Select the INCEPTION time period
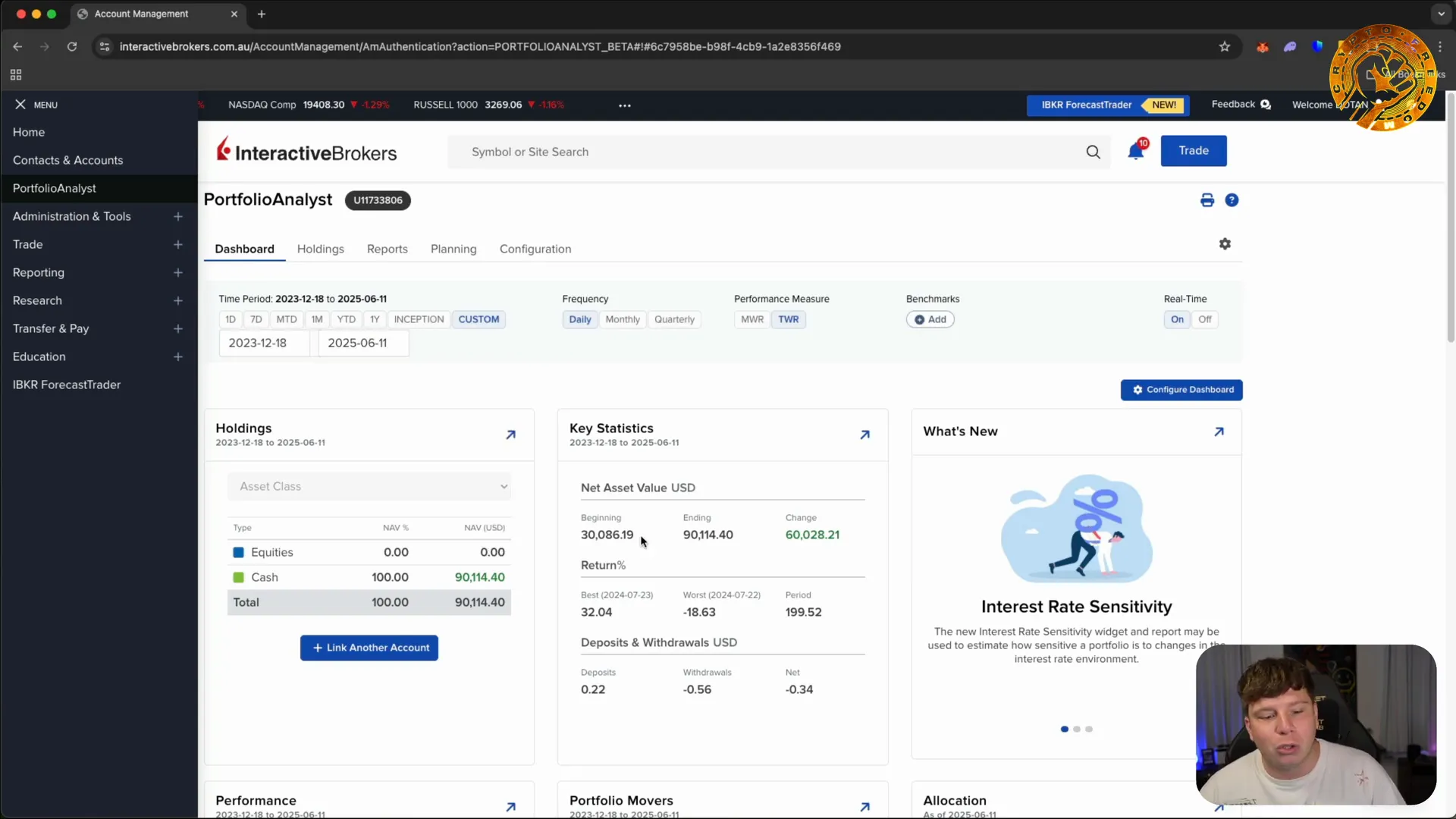1456x819 pixels. [419, 319]
